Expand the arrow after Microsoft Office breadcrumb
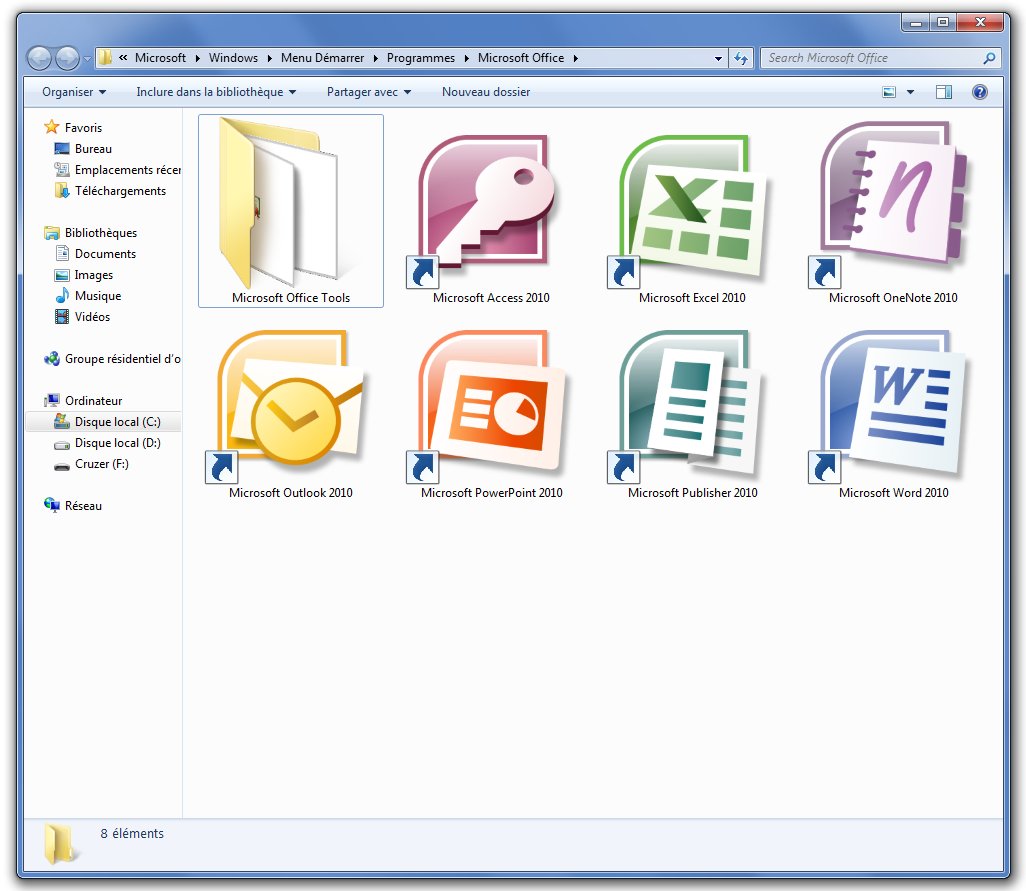Image resolution: width=1026 pixels, height=891 pixels. 575,58
